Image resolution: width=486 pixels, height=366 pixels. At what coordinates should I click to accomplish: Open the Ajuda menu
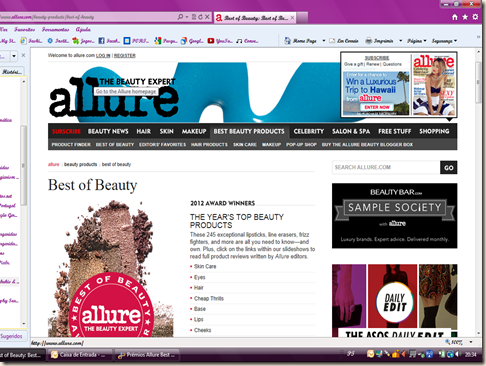point(83,30)
